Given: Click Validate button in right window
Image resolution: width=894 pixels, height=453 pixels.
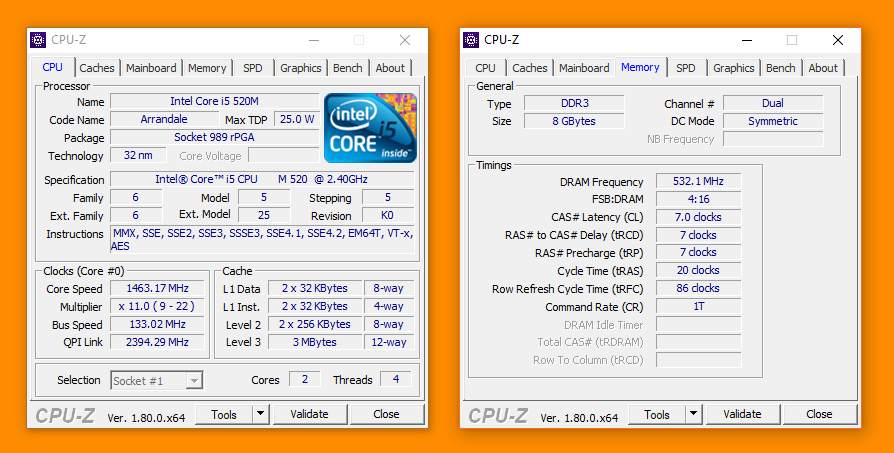Looking at the screenshot, I should (x=742, y=414).
